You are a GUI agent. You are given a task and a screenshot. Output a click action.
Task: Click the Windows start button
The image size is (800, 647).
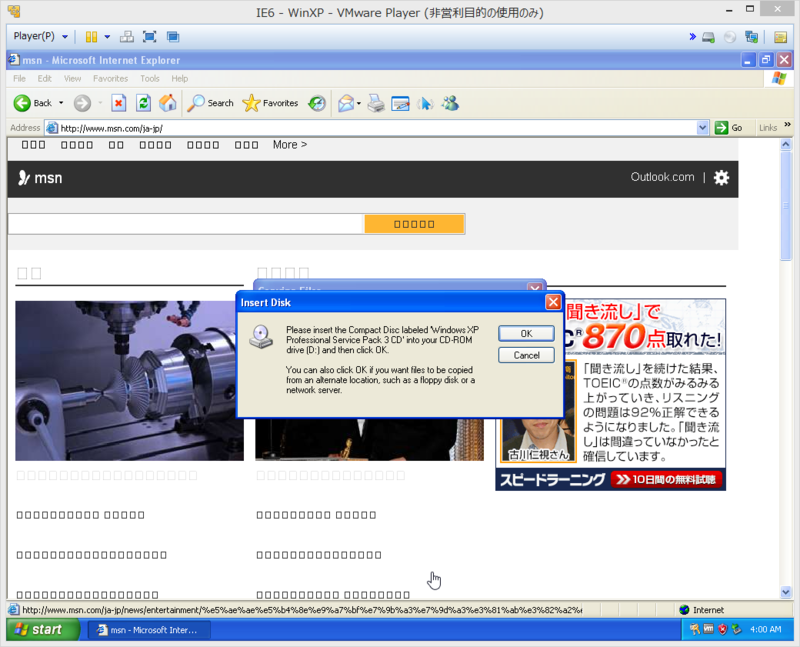pyautogui.click(x=43, y=630)
